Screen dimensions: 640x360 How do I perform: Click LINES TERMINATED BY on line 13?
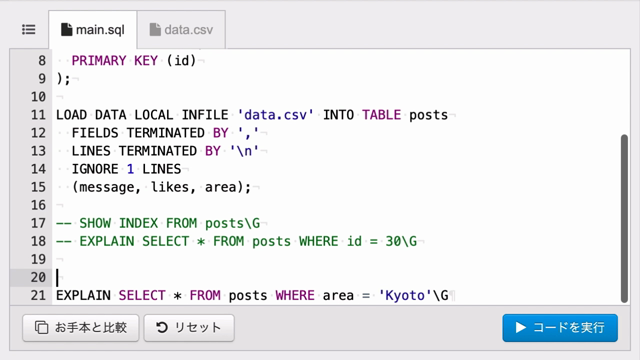[x=146, y=151]
